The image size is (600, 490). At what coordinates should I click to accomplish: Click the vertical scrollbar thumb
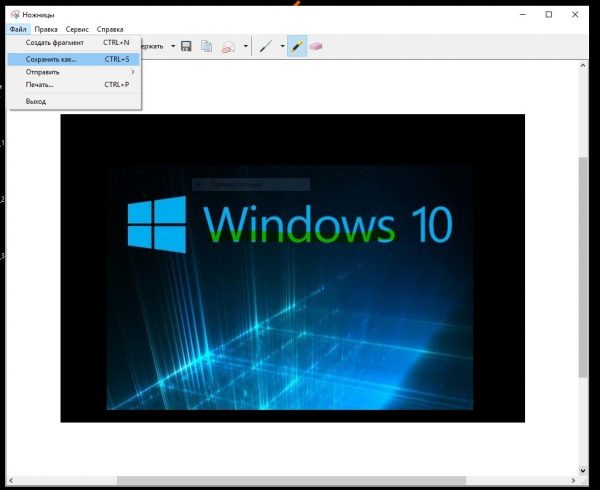(x=583, y=267)
